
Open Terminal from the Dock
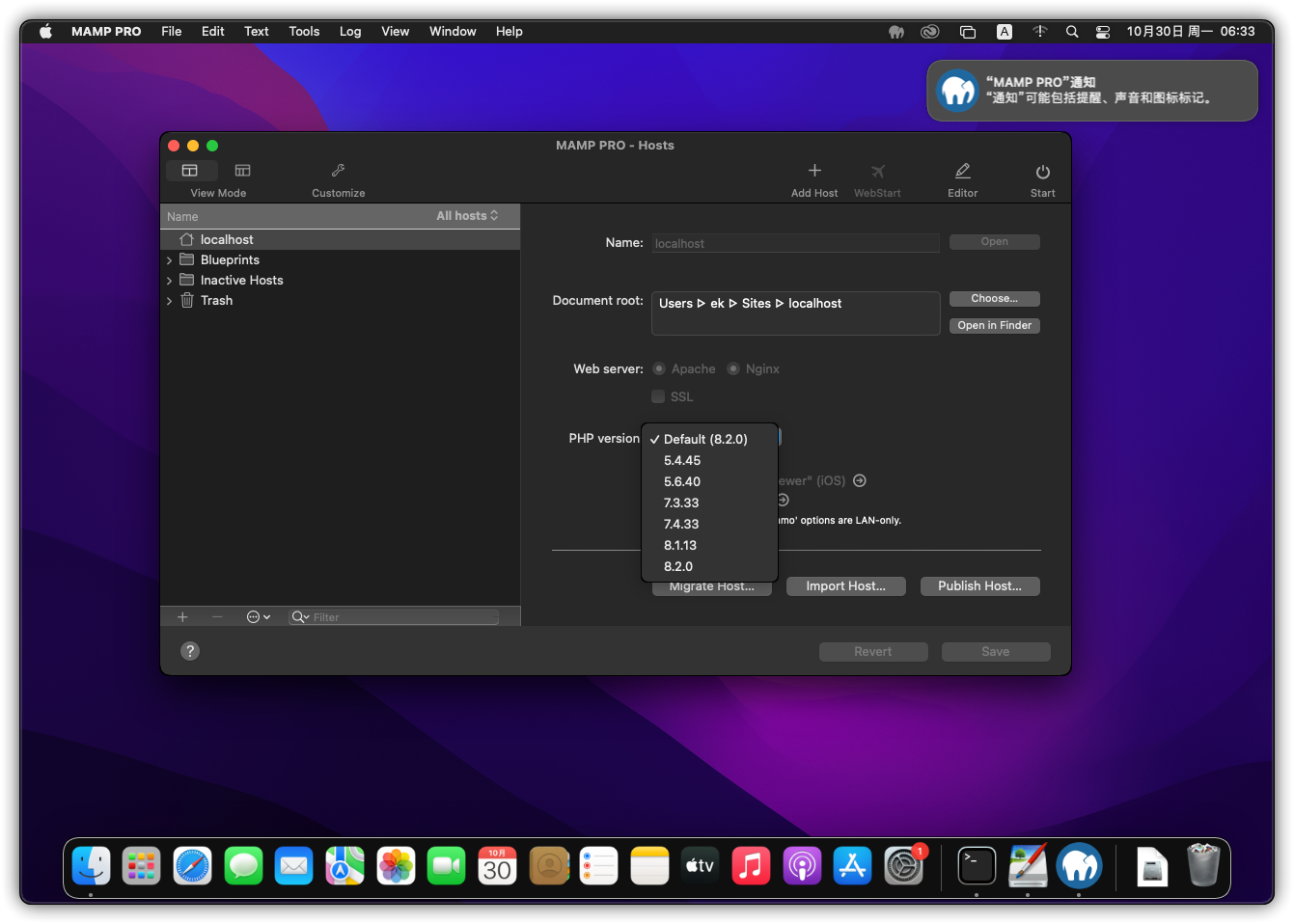click(x=977, y=866)
